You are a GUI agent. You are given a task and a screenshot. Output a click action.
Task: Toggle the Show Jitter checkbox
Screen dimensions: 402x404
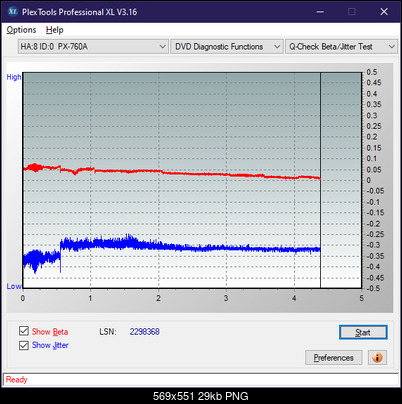[x=24, y=345]
